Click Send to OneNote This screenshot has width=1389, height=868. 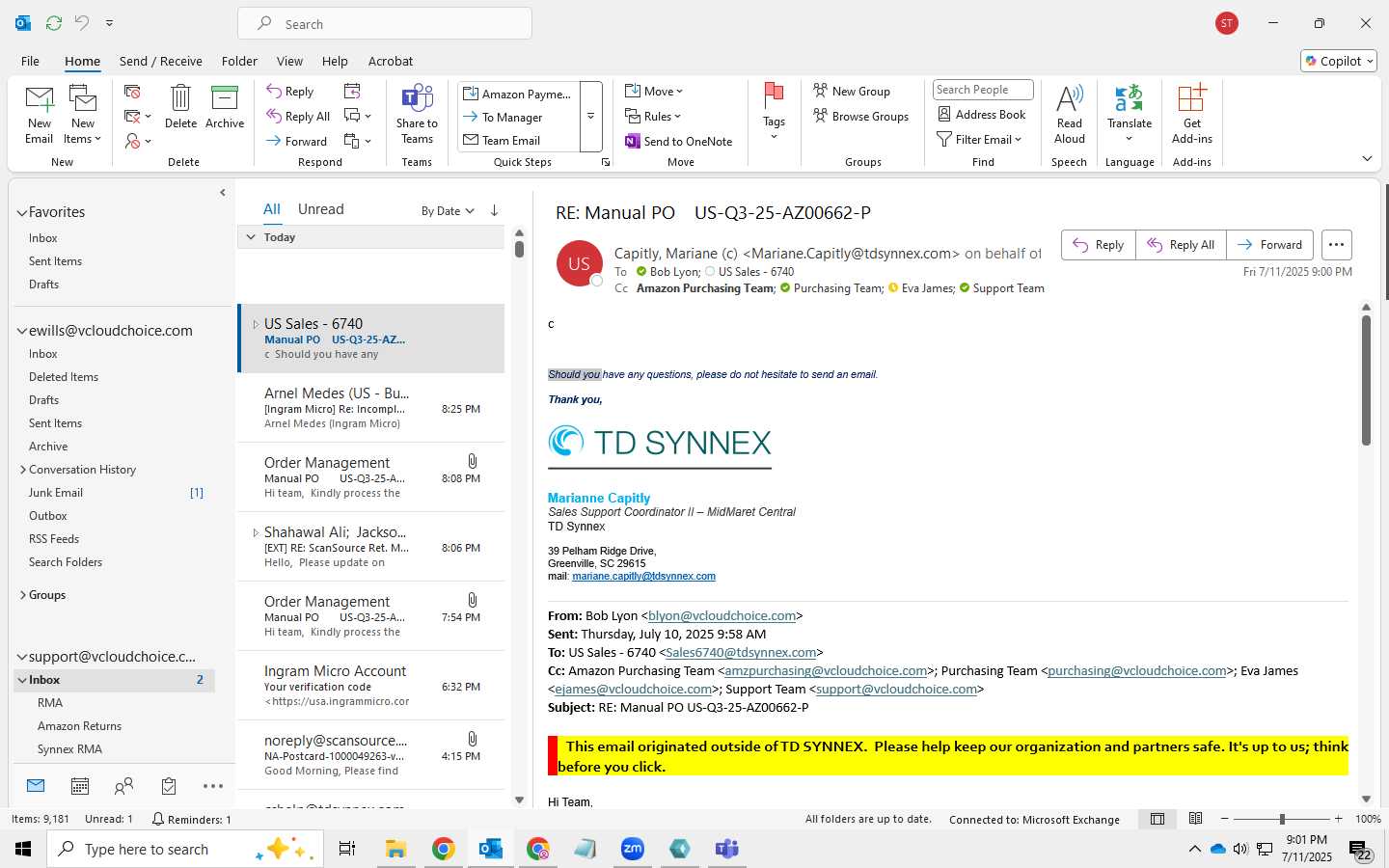coord(679,141)
